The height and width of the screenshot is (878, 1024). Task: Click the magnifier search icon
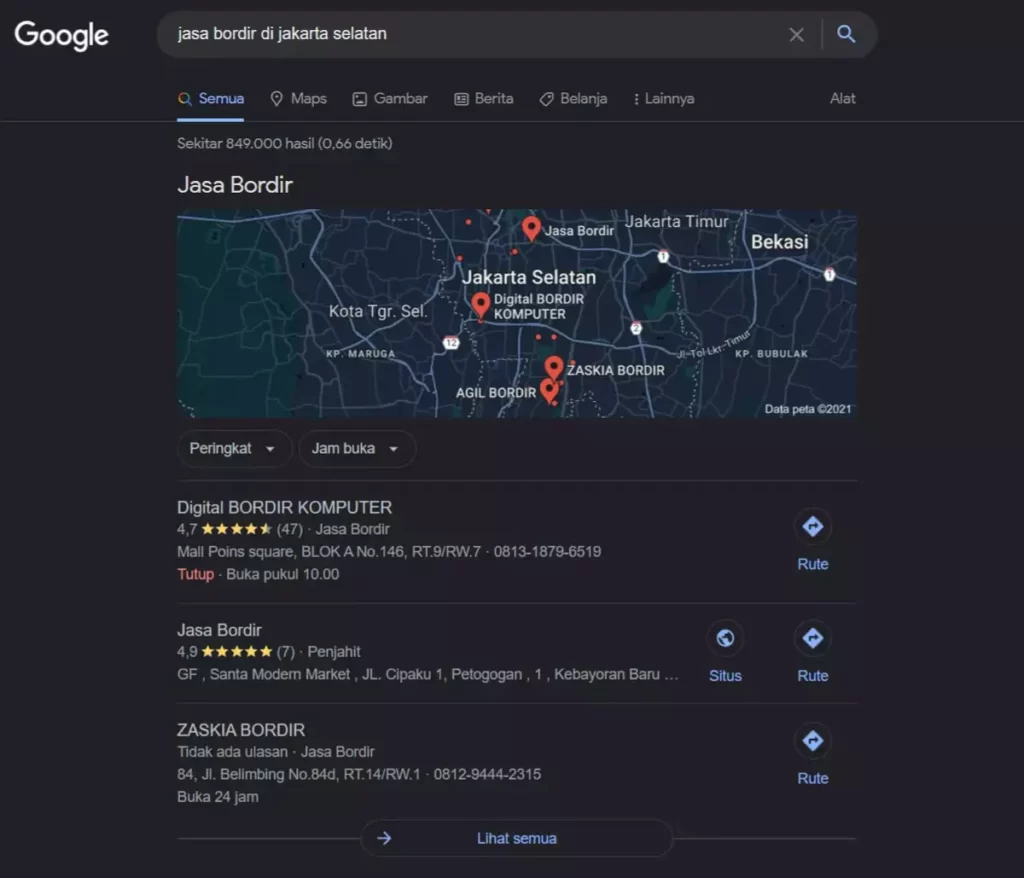click(x=846, y=34)
